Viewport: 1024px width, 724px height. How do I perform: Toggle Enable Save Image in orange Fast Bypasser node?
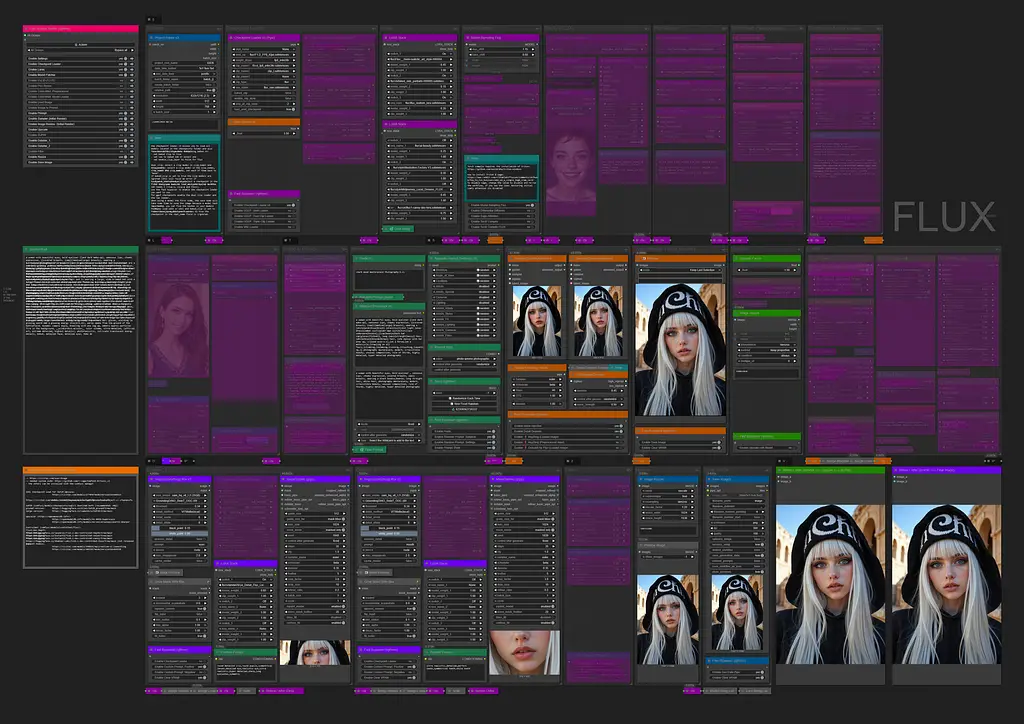pyautogui.click(x=719, y=442)
